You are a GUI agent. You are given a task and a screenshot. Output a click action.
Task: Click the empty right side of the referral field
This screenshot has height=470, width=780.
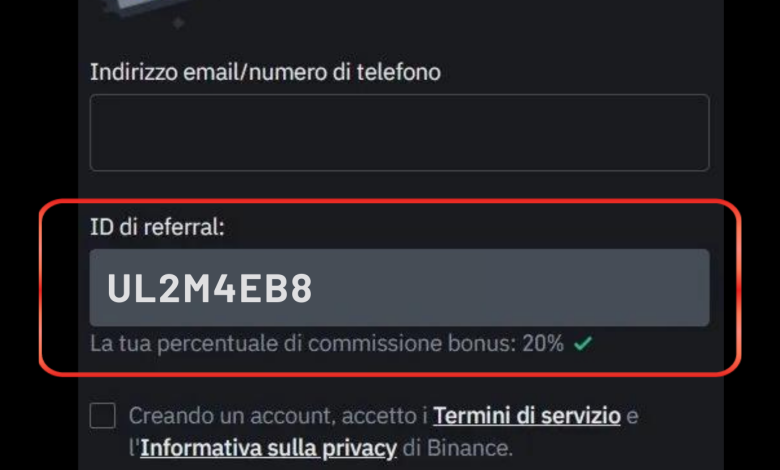(512, 287)
